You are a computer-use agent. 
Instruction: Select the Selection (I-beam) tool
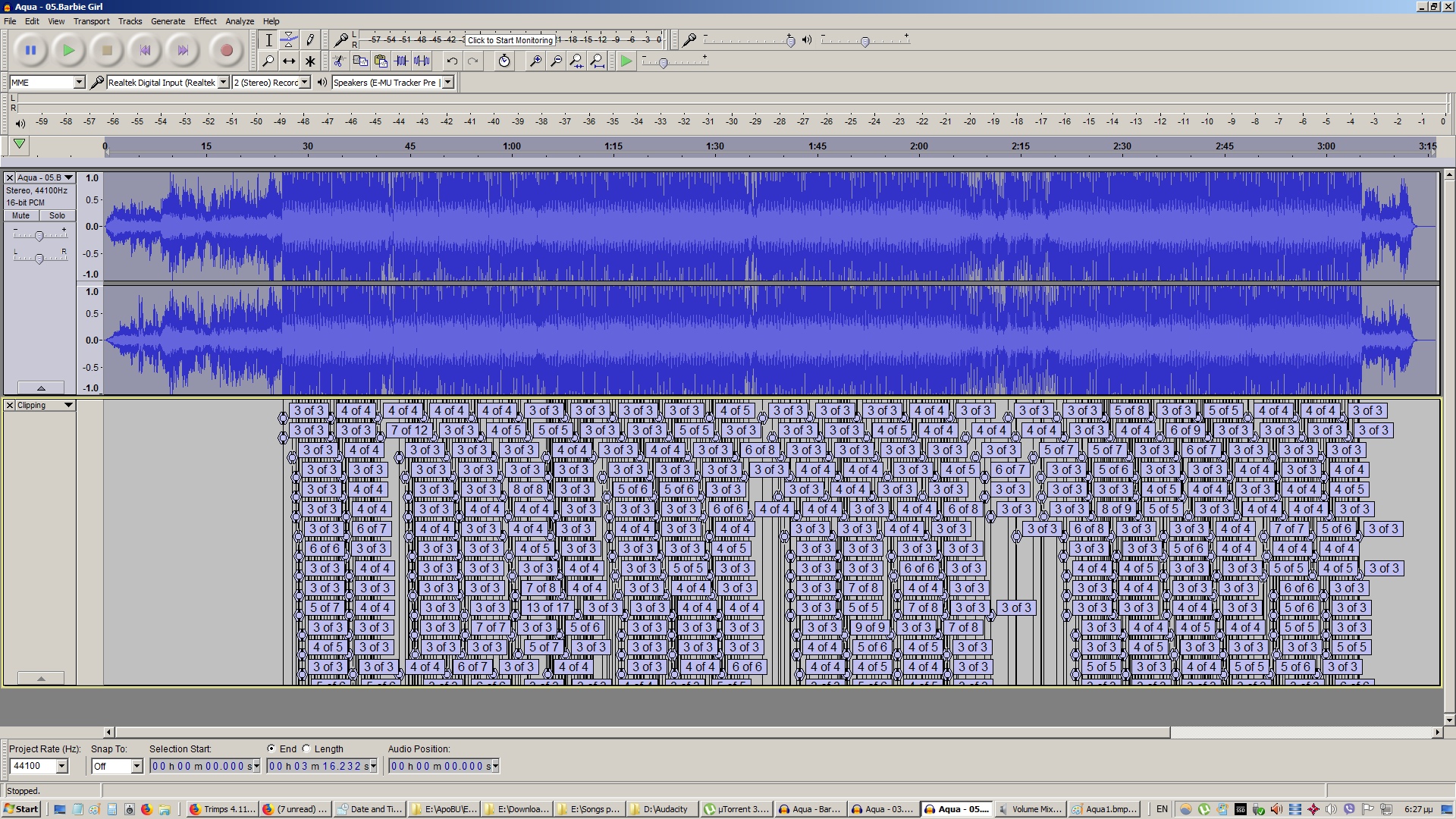(268, 40)
